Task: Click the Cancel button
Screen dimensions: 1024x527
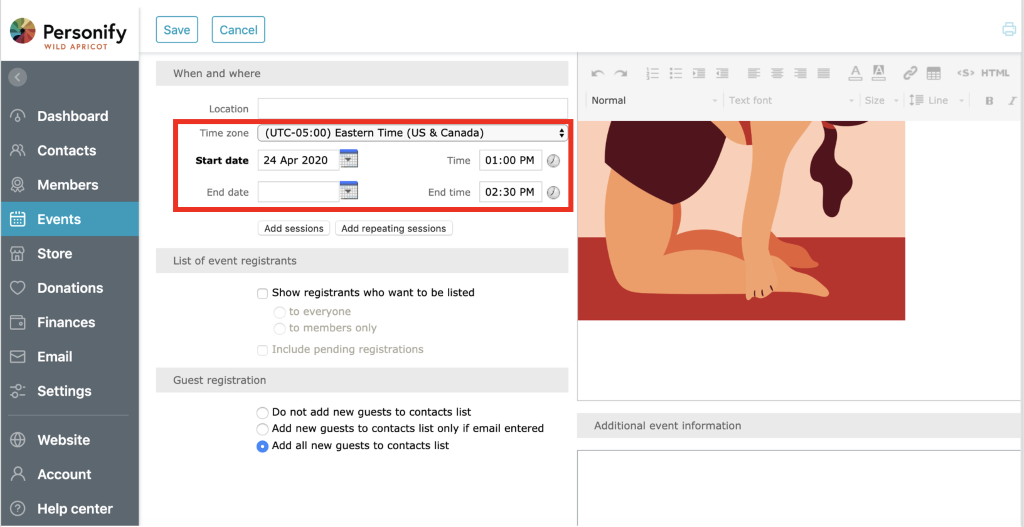Action: (238, 30)
